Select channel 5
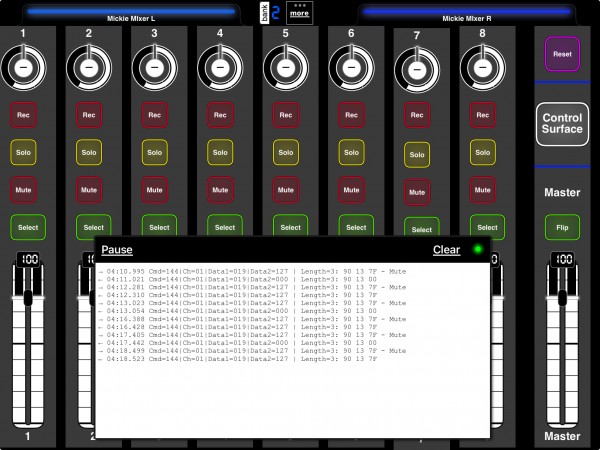 [x=290, y=227]
